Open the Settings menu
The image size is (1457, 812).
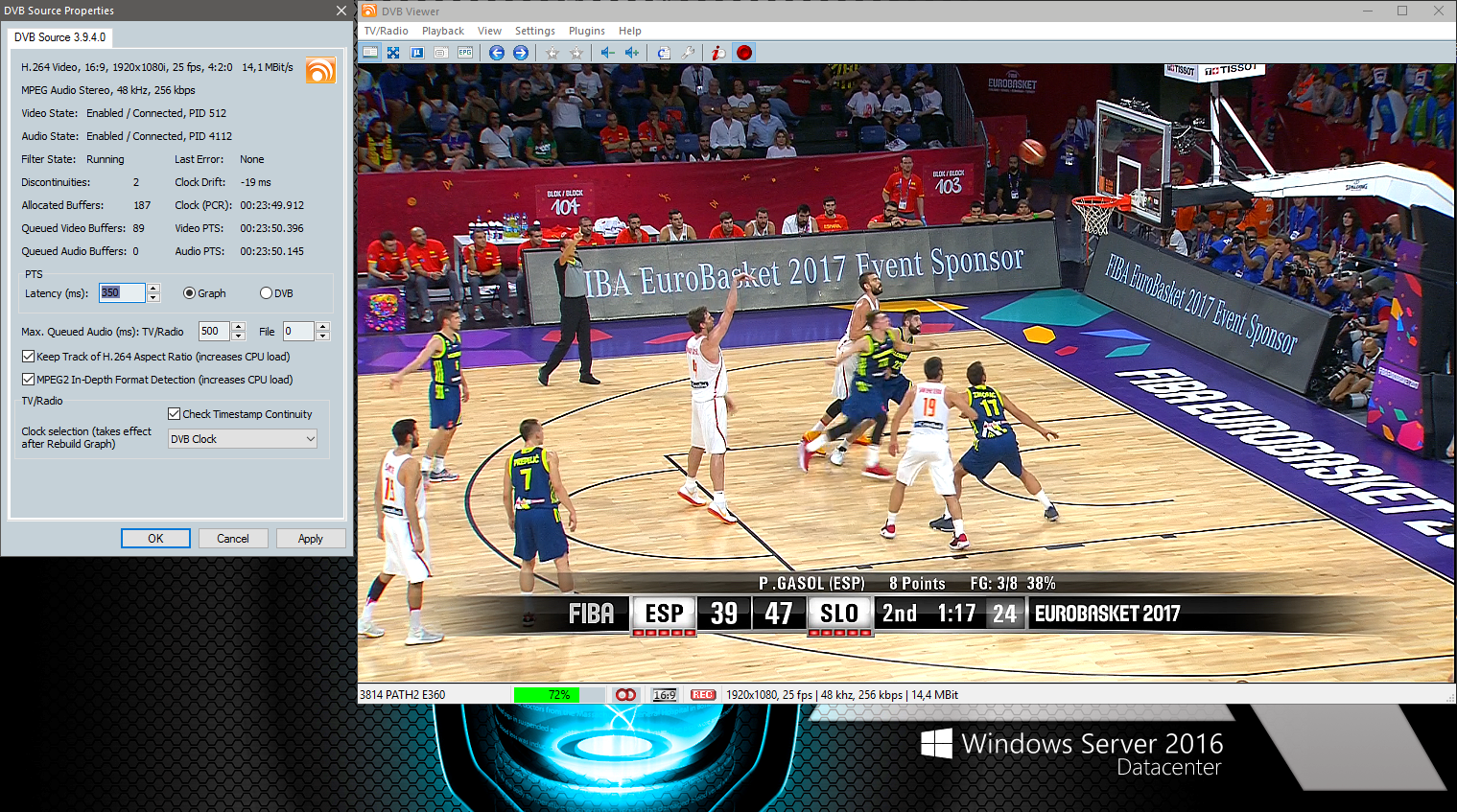tap(535, 31)
